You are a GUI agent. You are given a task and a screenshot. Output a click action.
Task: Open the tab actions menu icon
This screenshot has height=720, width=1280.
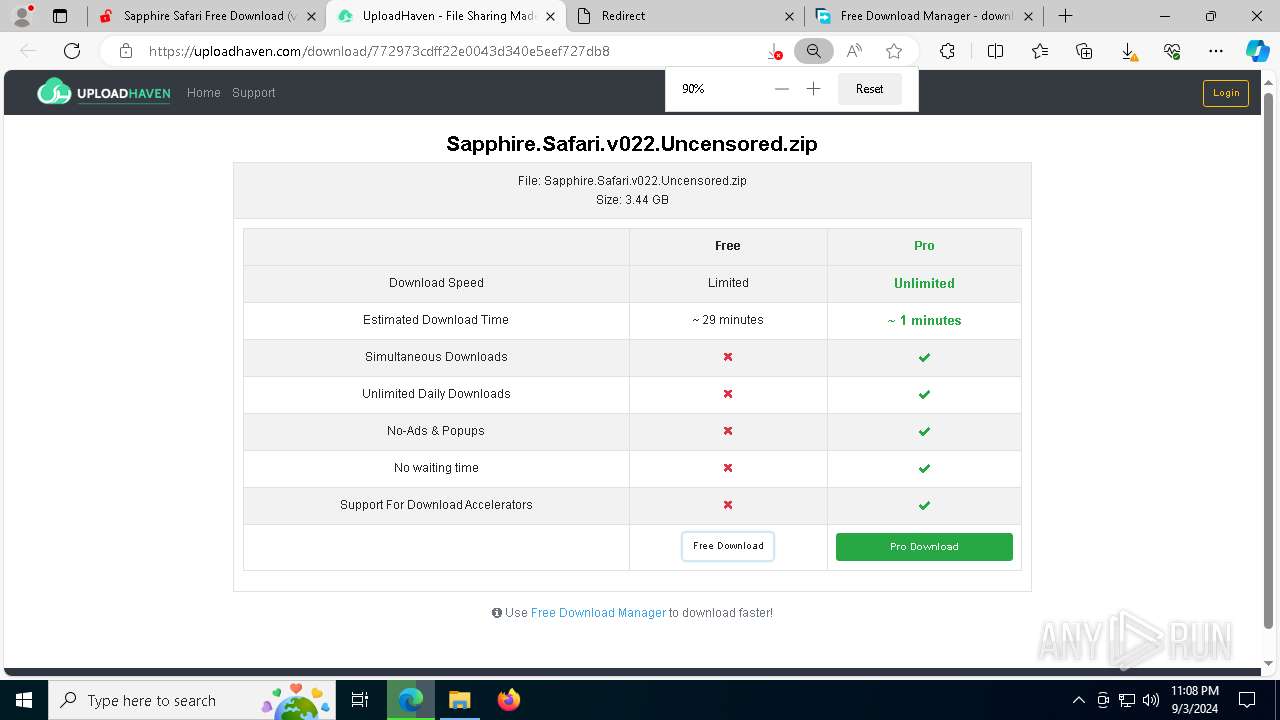60,16
